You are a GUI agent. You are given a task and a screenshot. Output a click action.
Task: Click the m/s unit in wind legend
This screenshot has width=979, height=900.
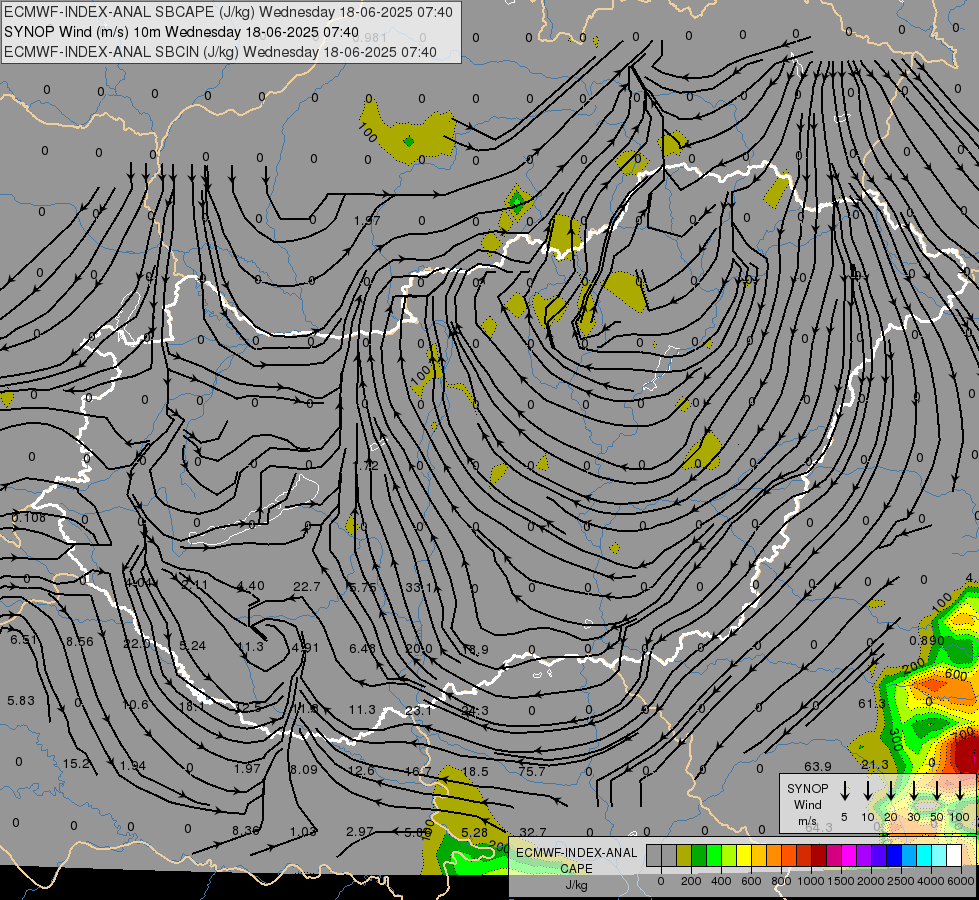(807, 821)
